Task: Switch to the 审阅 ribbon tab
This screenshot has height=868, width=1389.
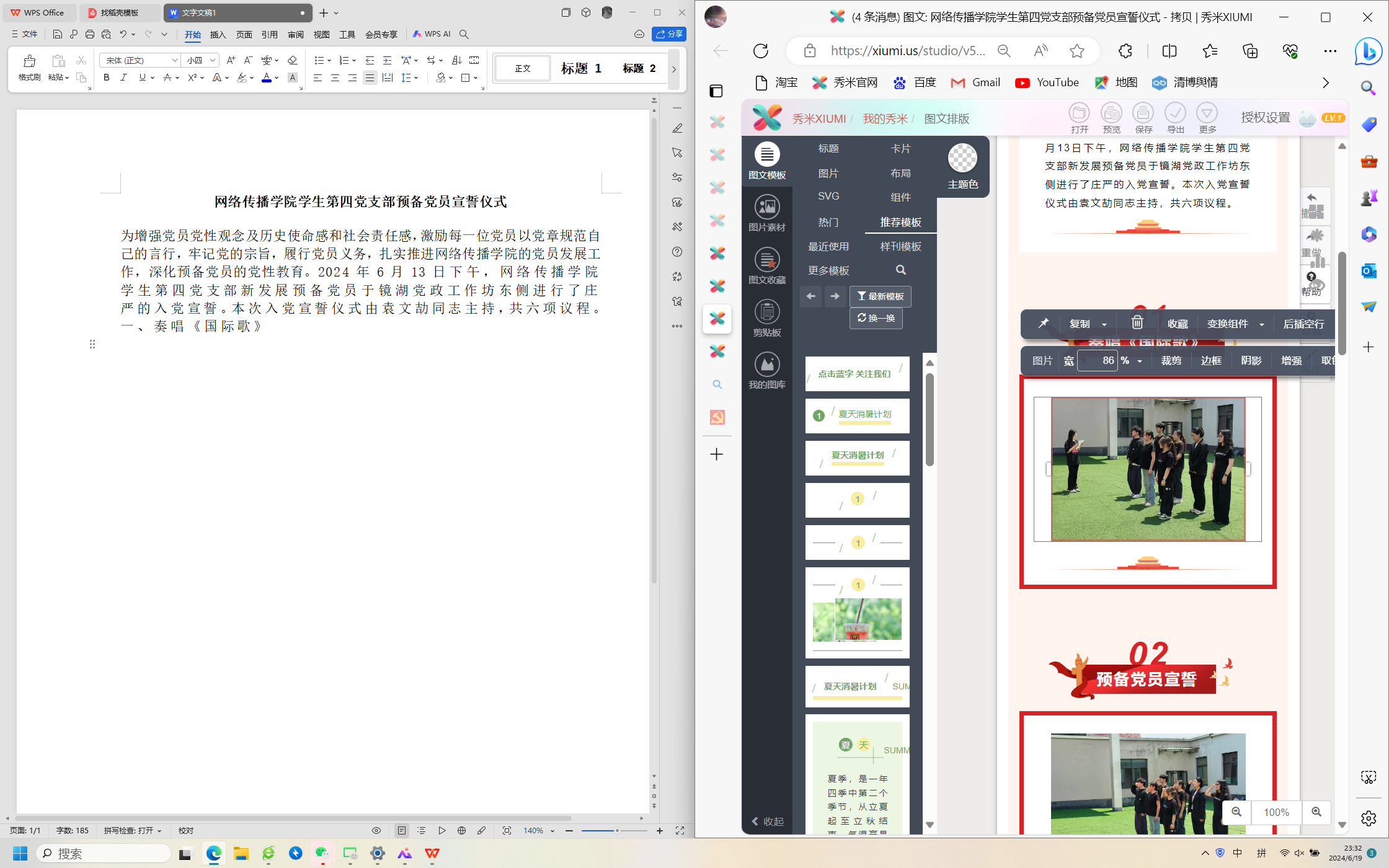Action: 295,35
